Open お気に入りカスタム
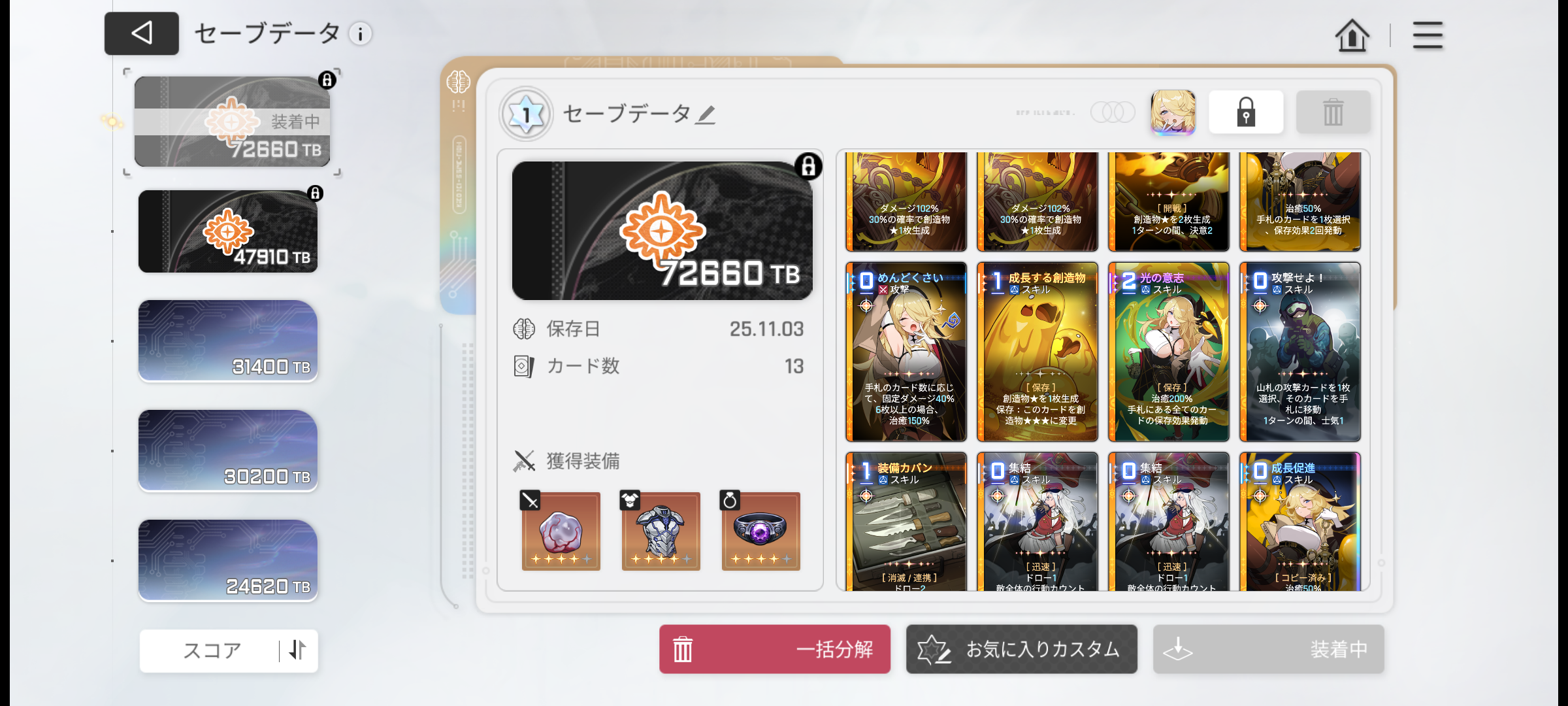This screenshot has width=1568, height=706. coord(1022,649)
